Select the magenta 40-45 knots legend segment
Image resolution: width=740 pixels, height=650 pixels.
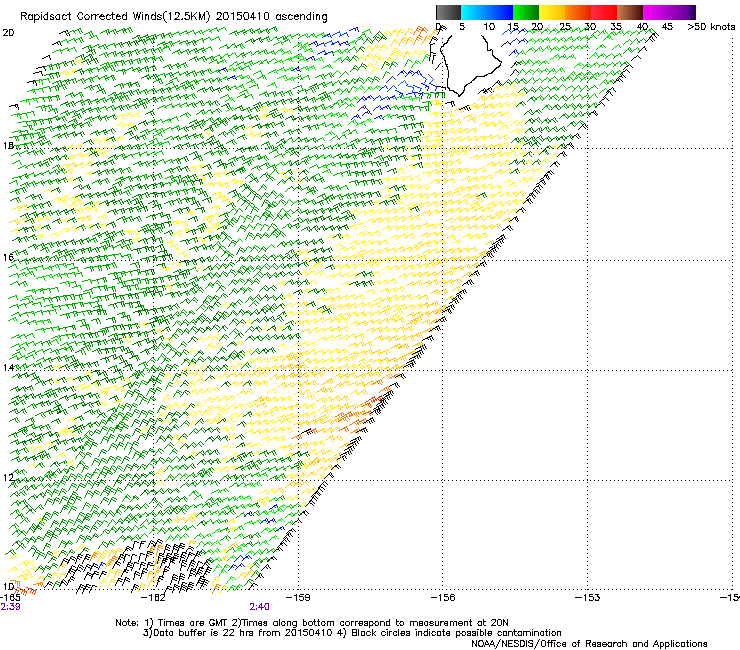(656, 12)
